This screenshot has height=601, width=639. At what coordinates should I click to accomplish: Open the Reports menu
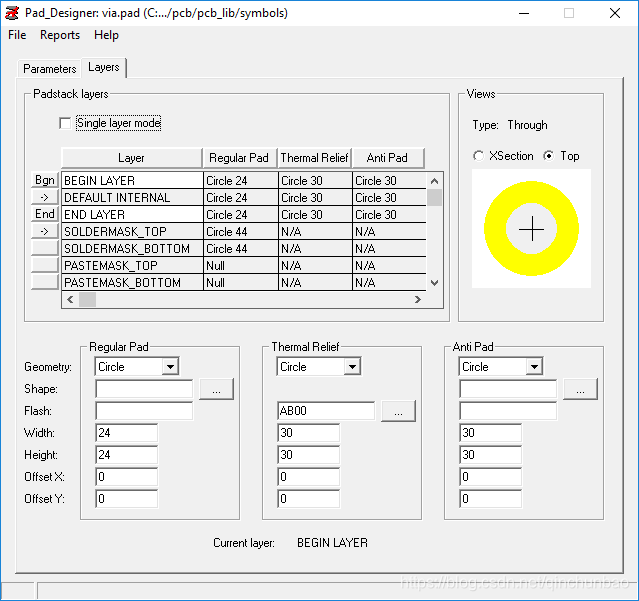pos(60,35)
